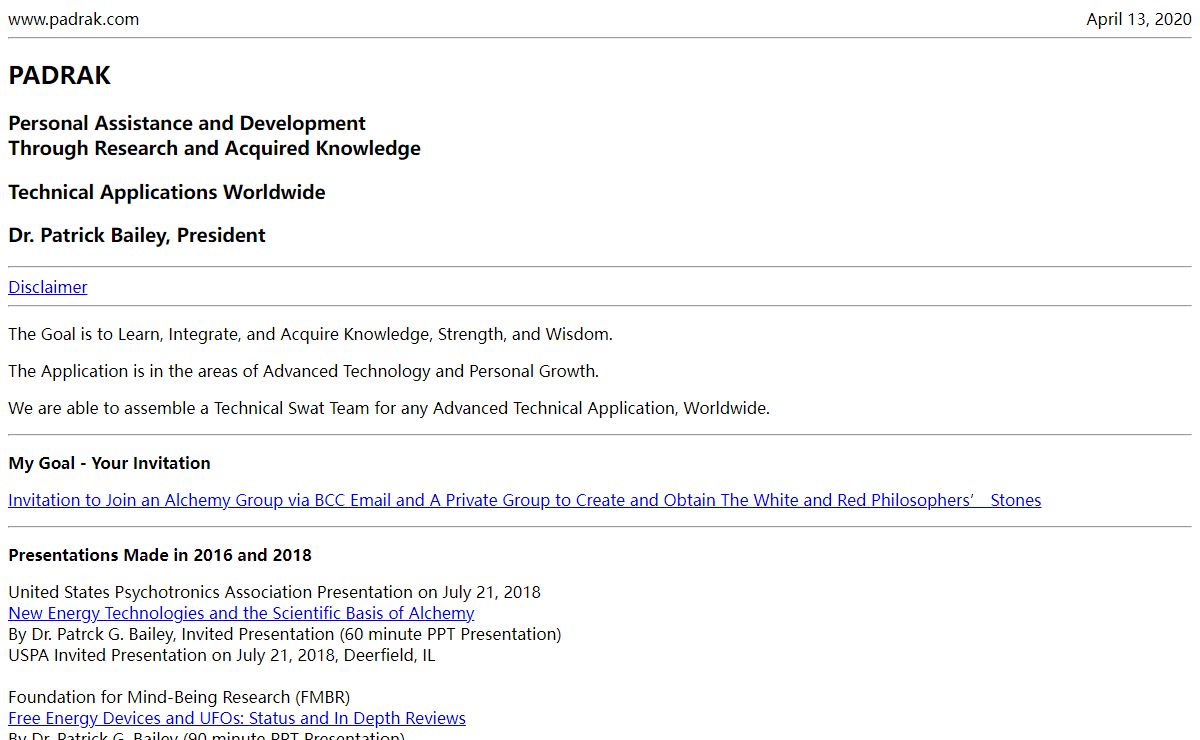Screen dimensions: 1200x740
Task: Click the Technical Applications Worldwide heading
Action: point(167,193)
